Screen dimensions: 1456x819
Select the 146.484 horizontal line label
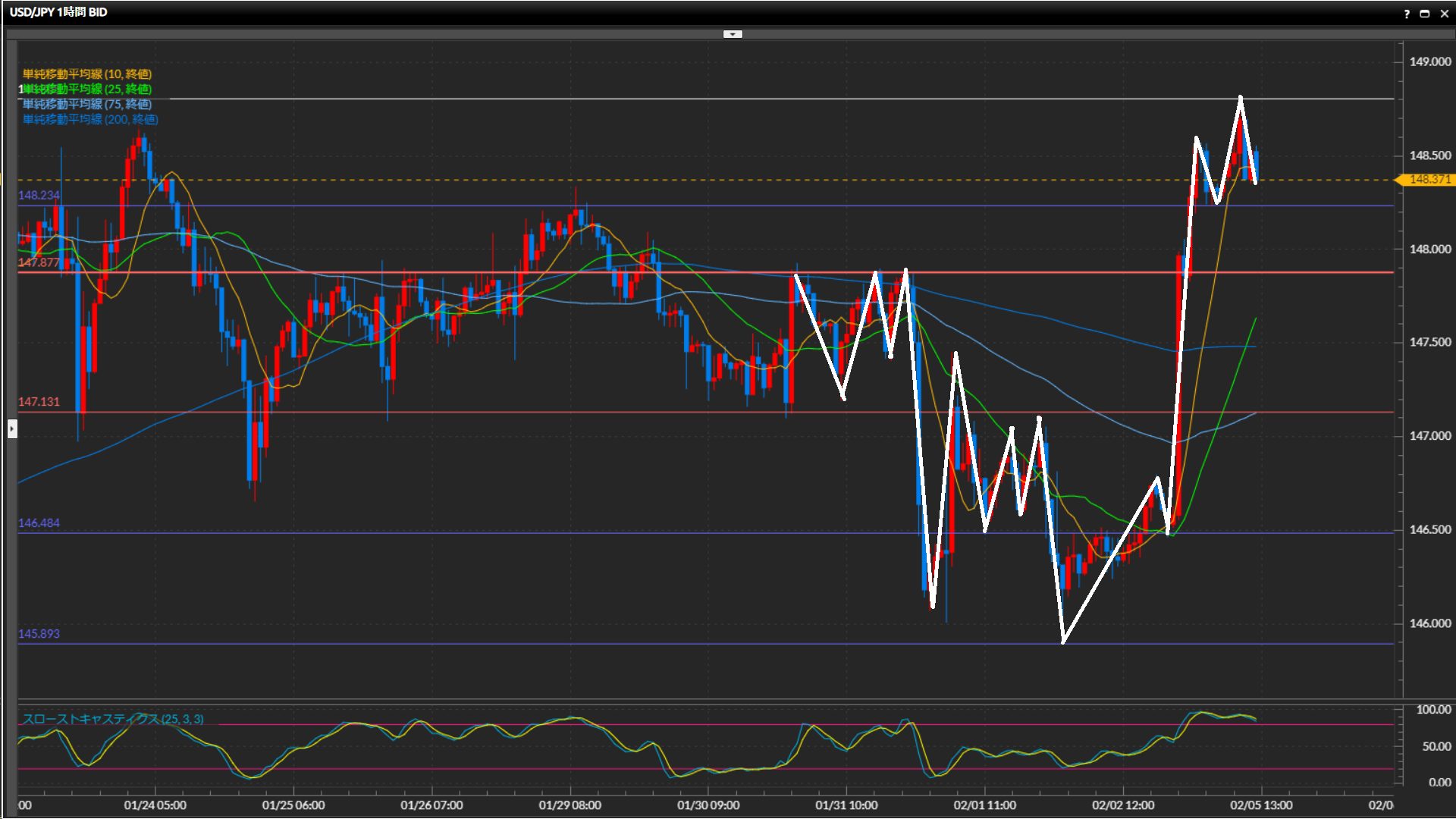pyautogui.click(x=39, y=522)
